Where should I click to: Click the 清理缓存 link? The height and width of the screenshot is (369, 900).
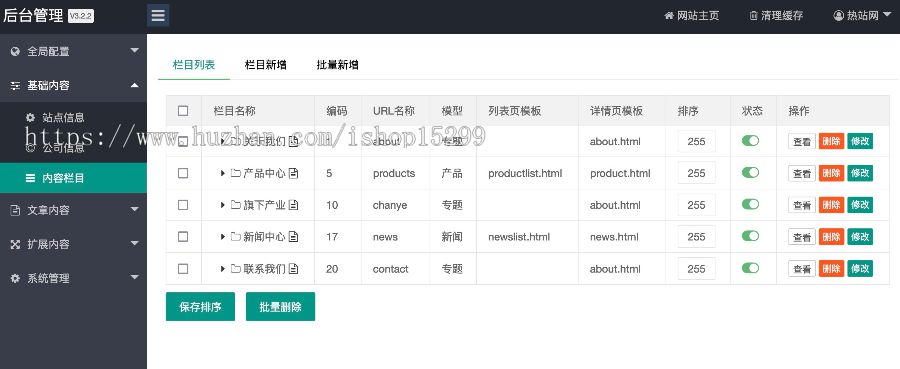(776, 15)
